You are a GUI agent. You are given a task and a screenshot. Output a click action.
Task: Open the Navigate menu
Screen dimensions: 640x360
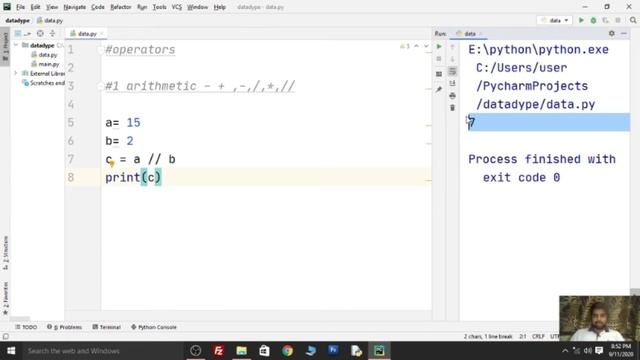click(x=75, y=7)
